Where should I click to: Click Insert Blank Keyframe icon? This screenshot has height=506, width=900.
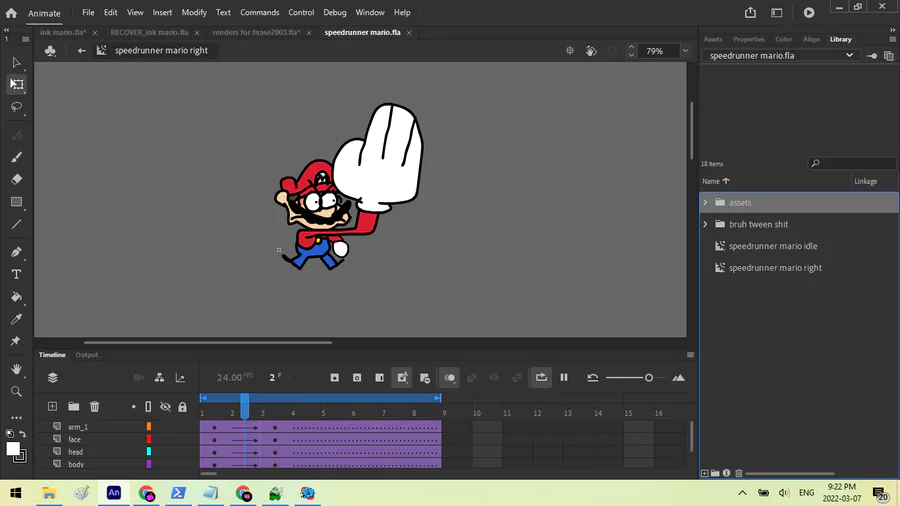pyautogui.click(x=357, y=377)
